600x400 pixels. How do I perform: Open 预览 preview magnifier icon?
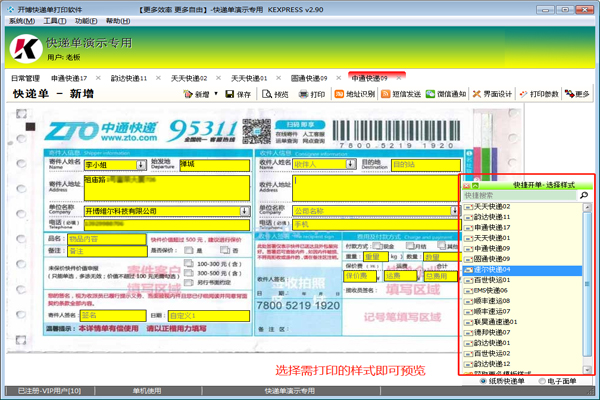click(267, 94)
